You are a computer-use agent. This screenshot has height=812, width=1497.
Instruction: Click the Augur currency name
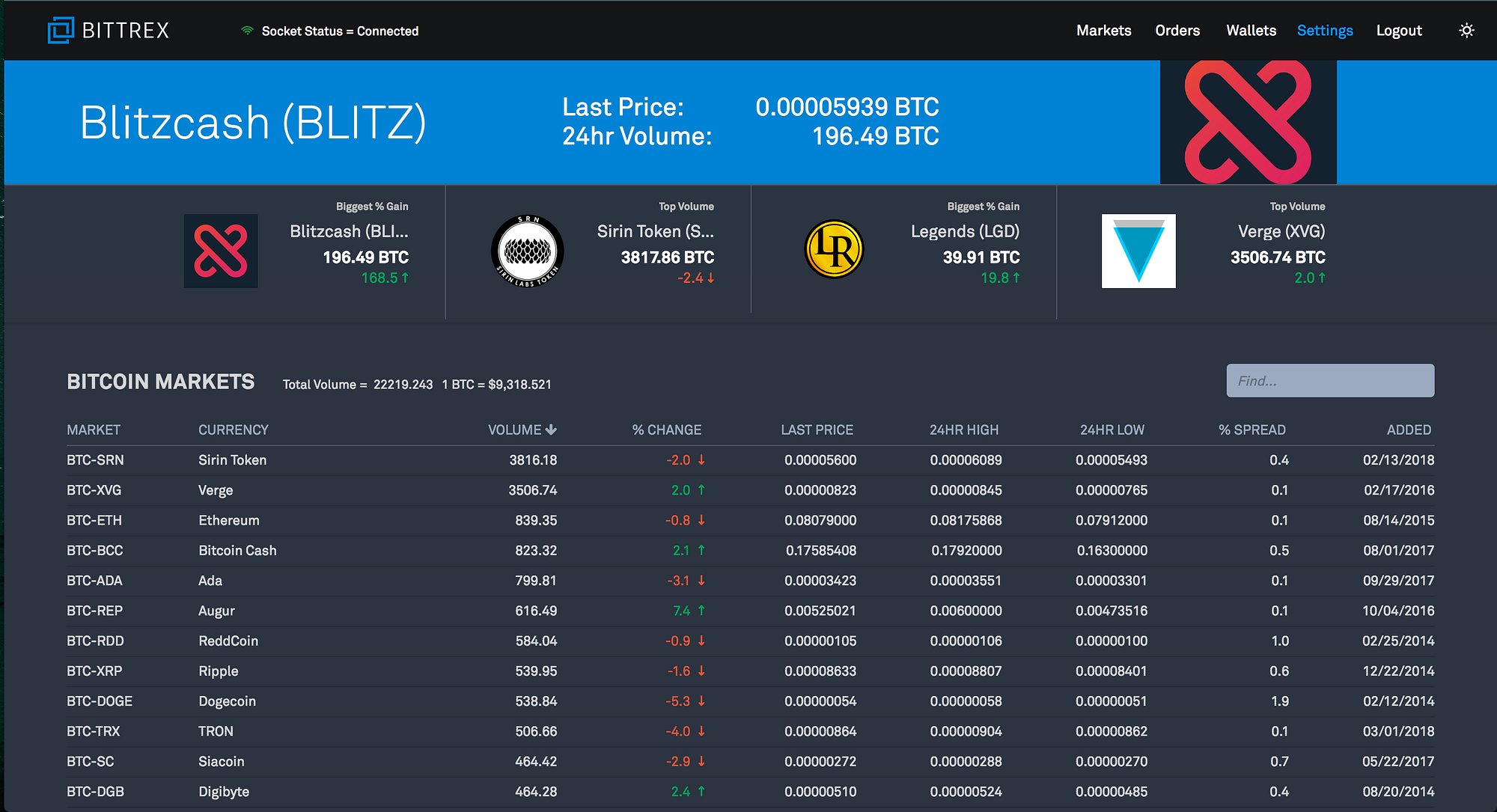(216, 611)
